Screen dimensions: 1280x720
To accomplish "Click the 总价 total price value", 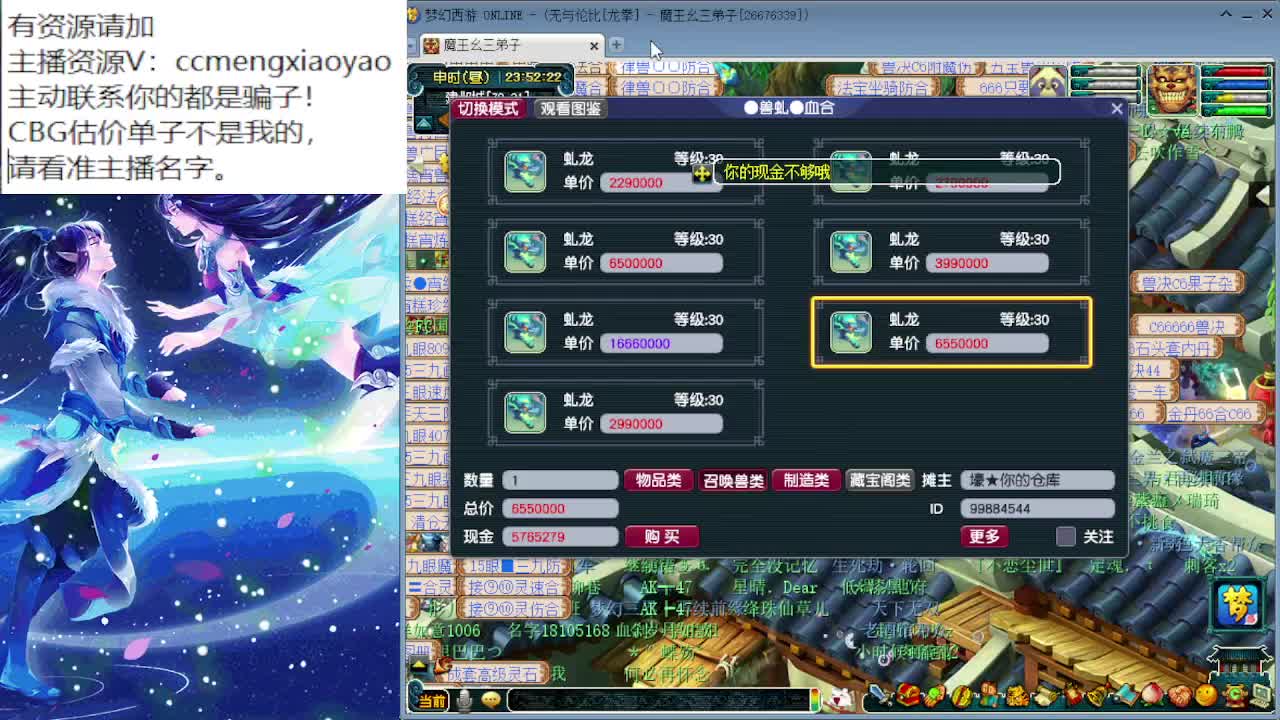I will pos(561,508).
